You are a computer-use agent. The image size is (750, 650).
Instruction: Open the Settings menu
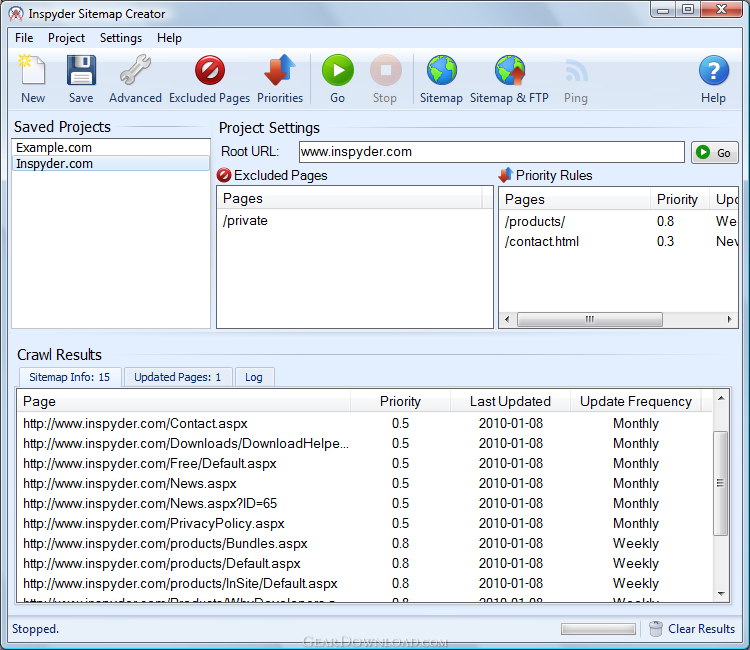pos(121,38)
